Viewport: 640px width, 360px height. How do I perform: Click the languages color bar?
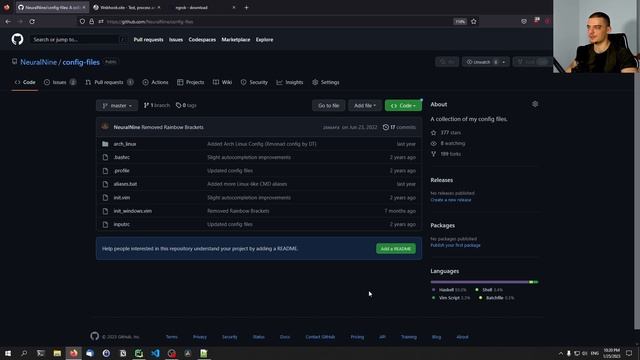pos(484,282)
